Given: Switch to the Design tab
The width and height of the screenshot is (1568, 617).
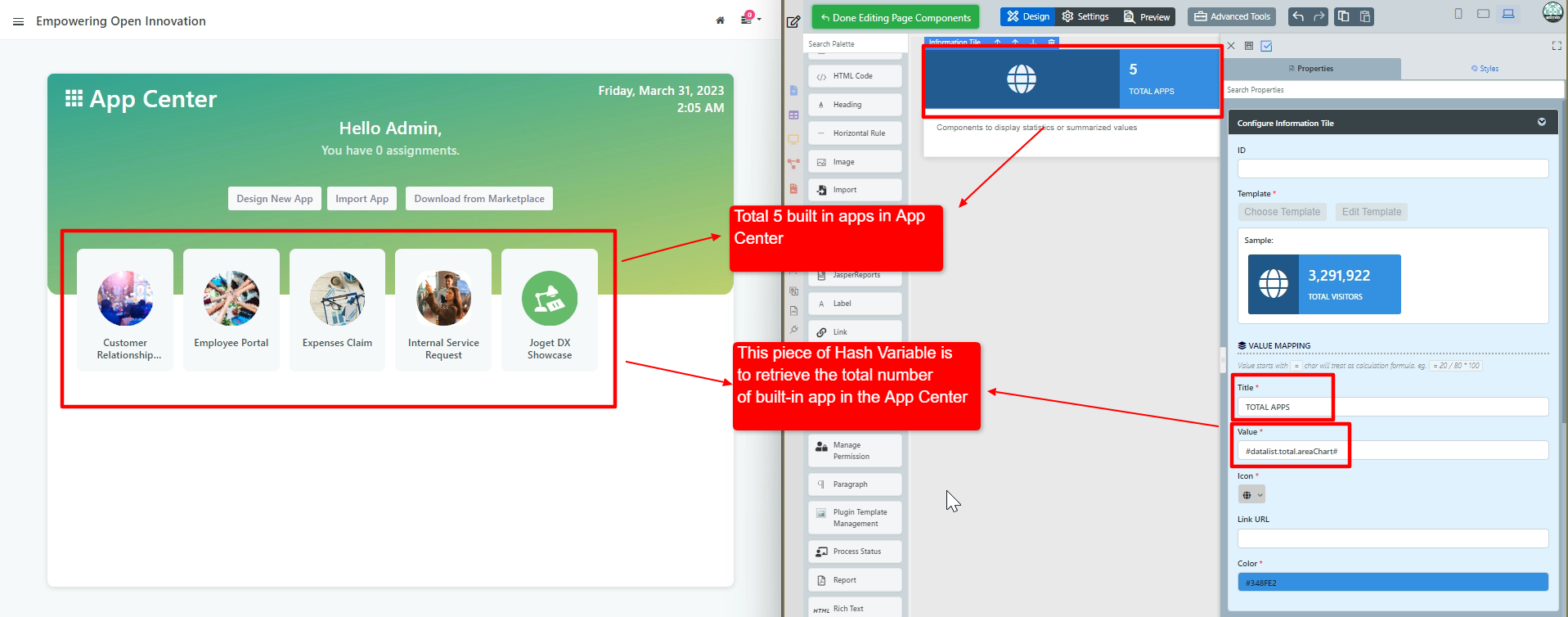Looking at the screenshot, I should tap(1028, 16).
